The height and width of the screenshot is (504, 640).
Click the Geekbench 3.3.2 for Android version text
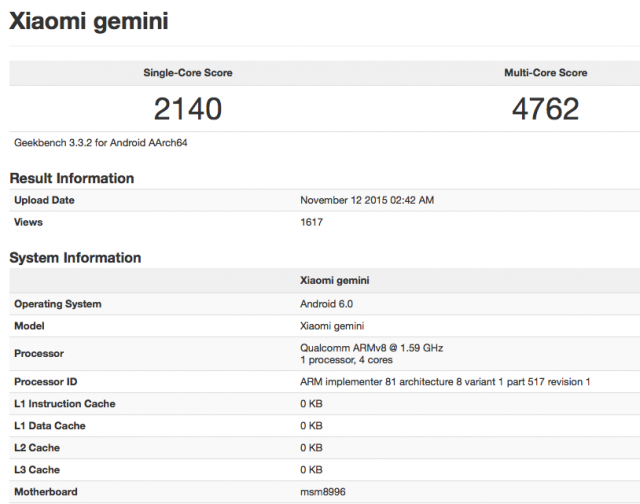pyautogui.click(x=101, y=143)
